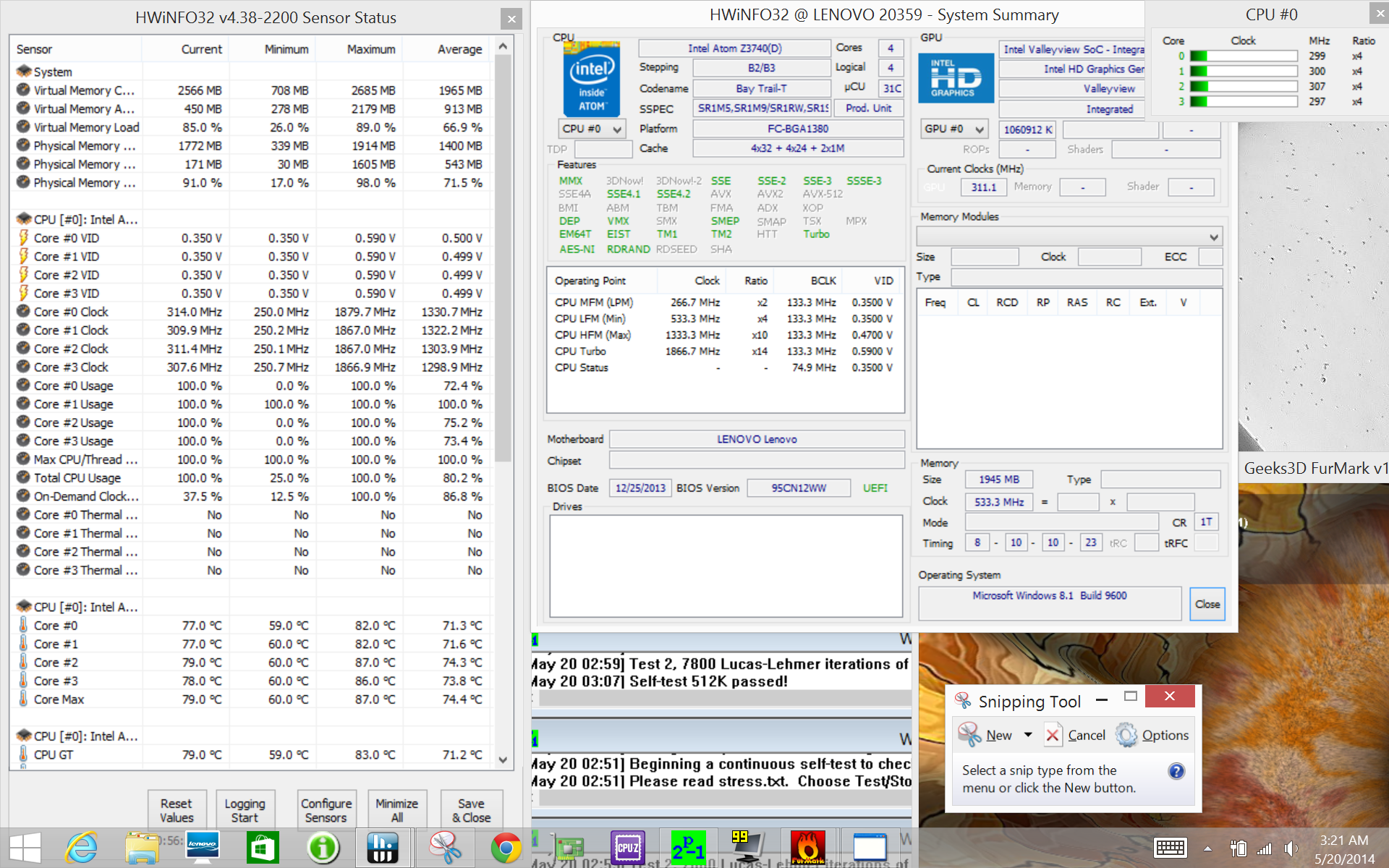
Task: Click Logging Start button
Action: pyautogui.click(x=245, y=810)
